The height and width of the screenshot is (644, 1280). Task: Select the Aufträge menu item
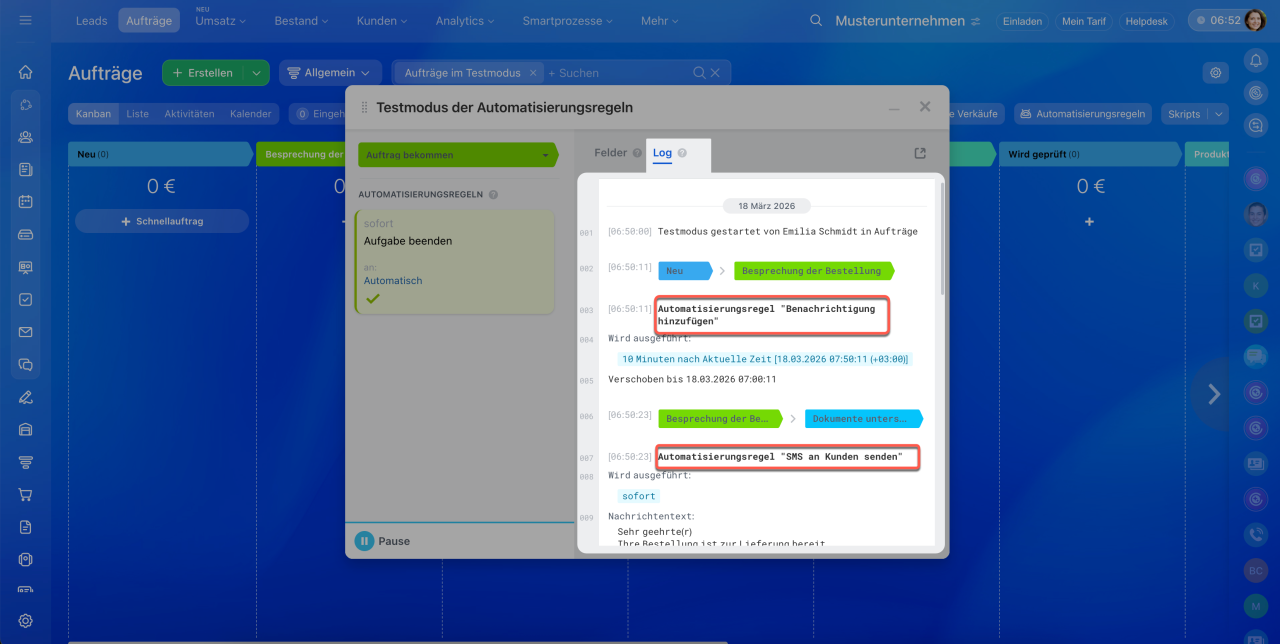click(149, 21)
